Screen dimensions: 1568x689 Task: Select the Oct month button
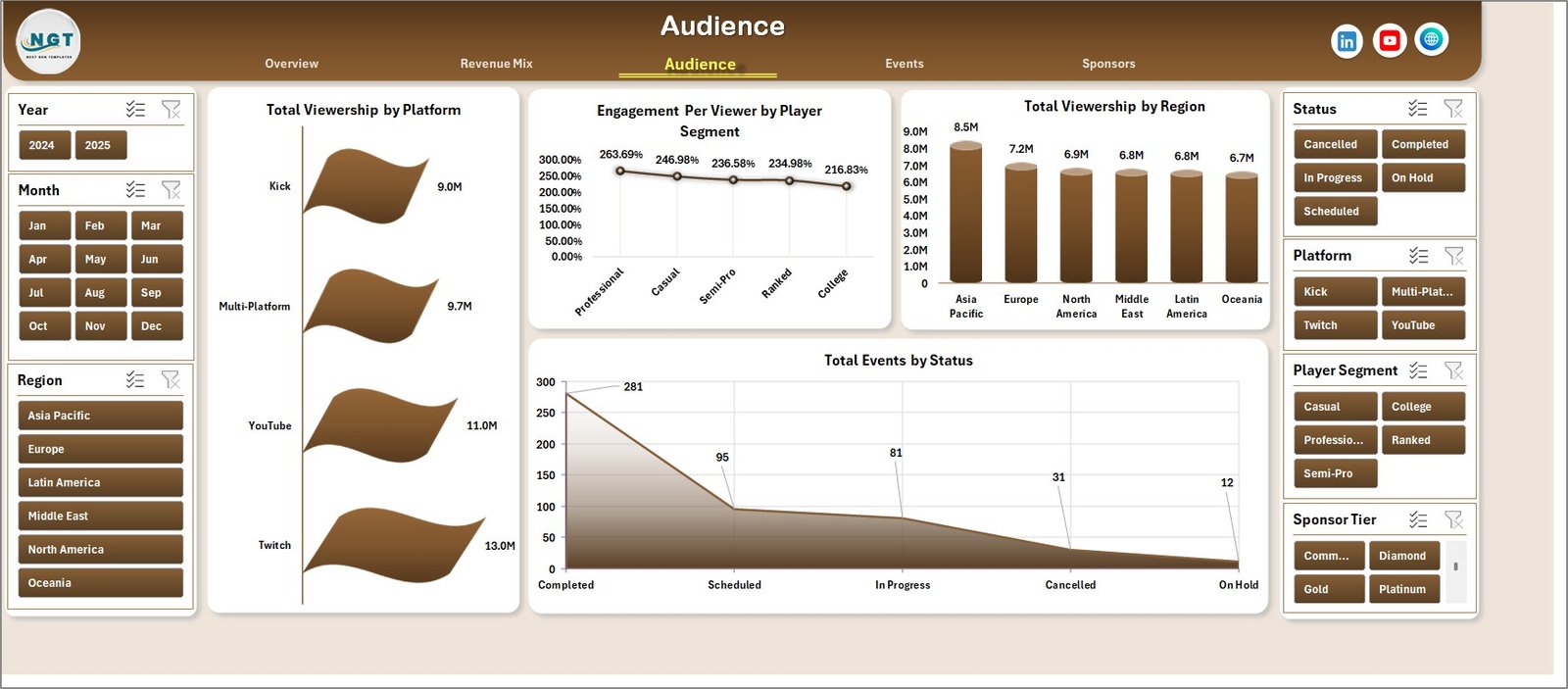44,325
